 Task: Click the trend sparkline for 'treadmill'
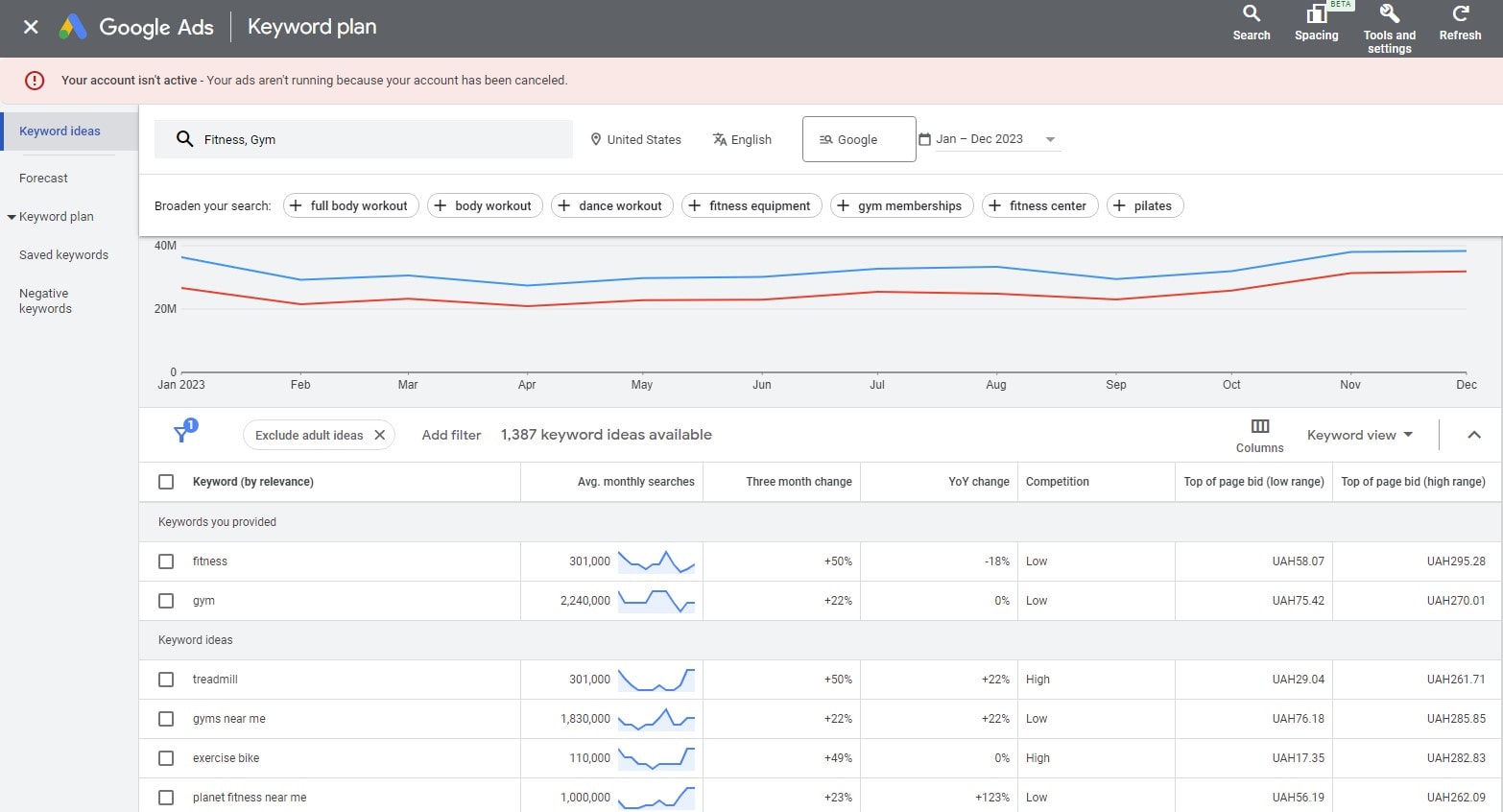[656, 680]
